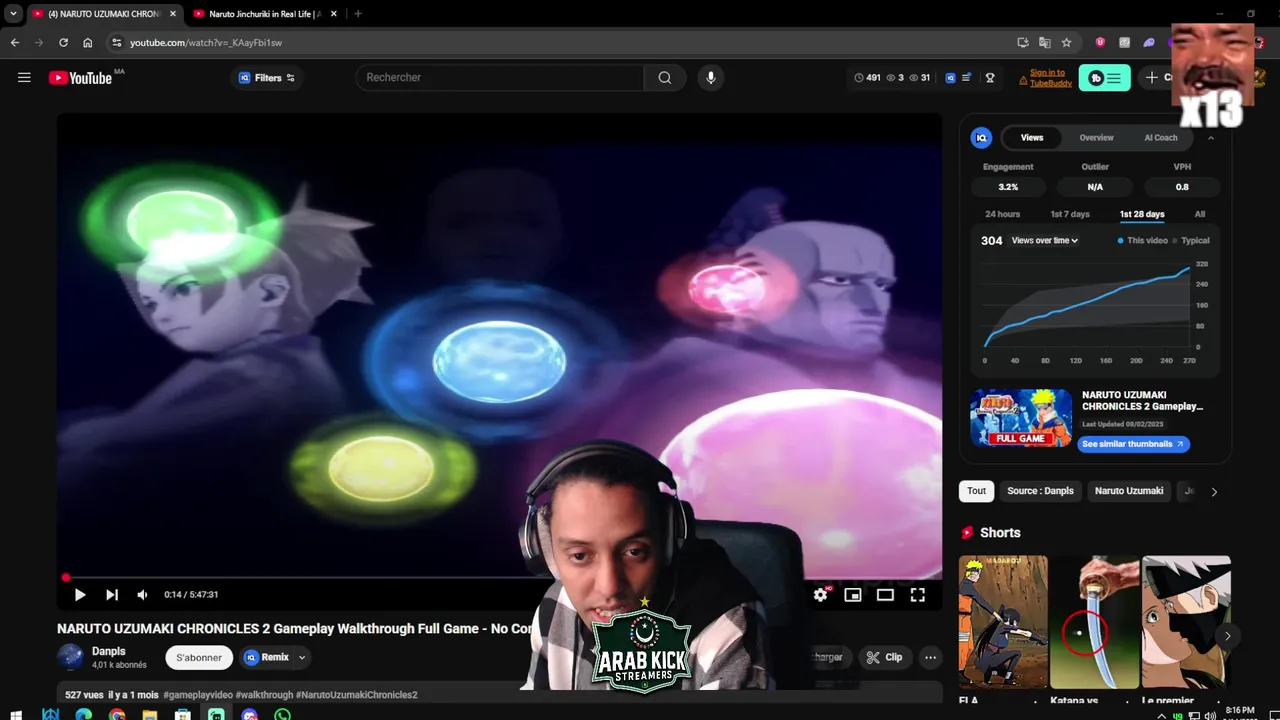This screenshot has height=720, width=1280.
Task: Open the browser home page icon
Action: click(88, 42)
